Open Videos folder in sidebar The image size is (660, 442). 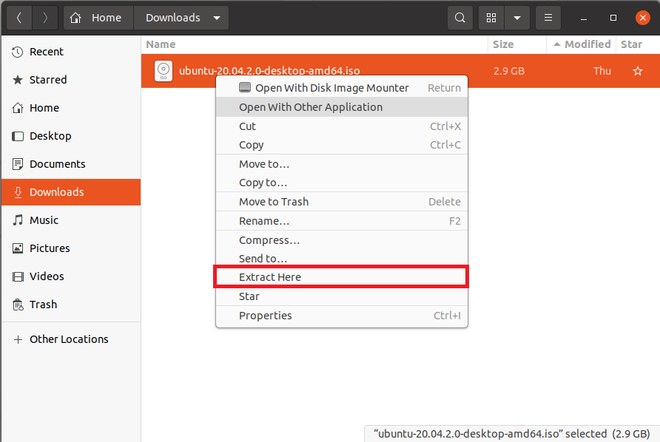[71, 276]
